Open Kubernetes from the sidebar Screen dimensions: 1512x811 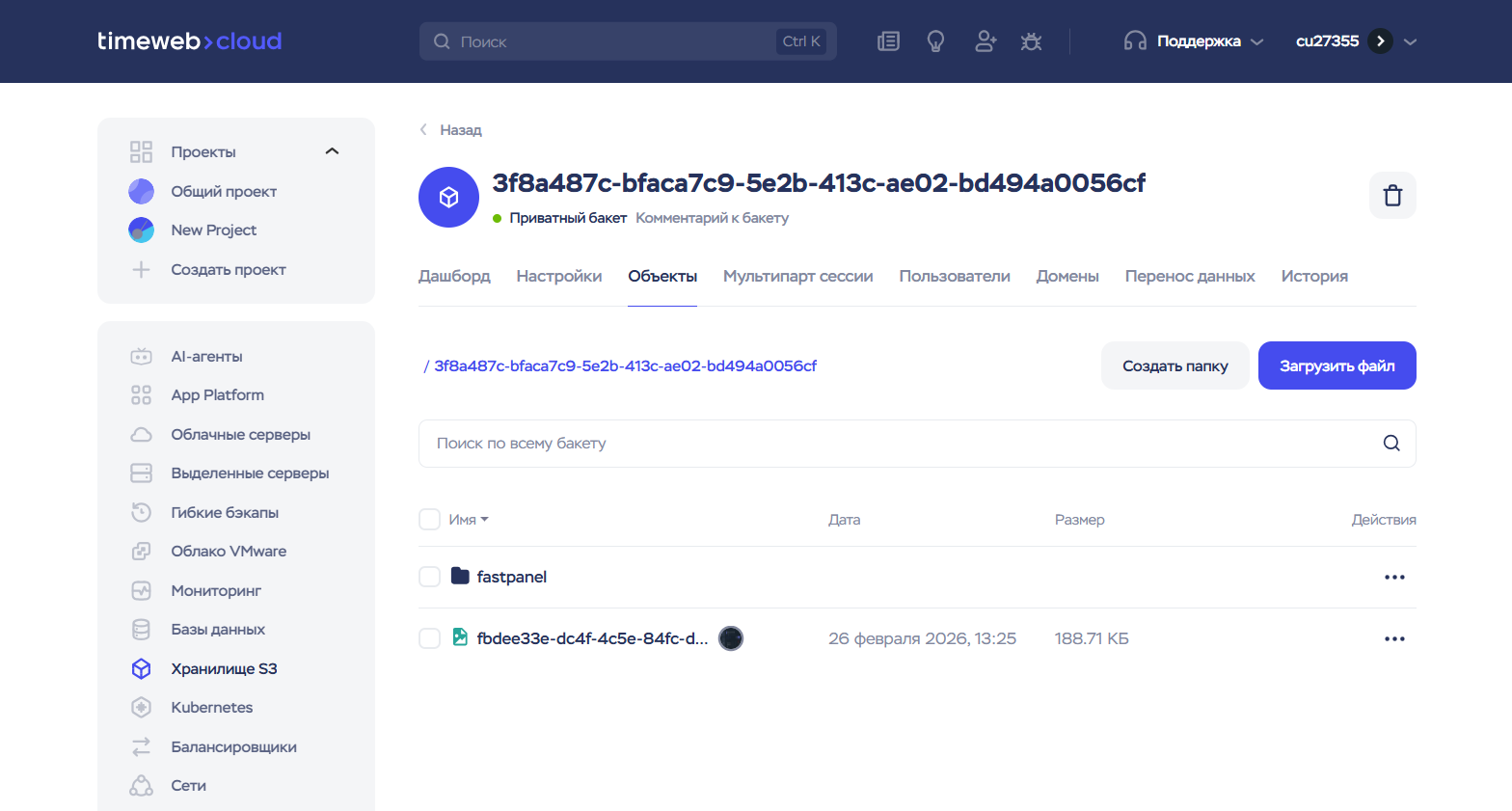(211, 708)
